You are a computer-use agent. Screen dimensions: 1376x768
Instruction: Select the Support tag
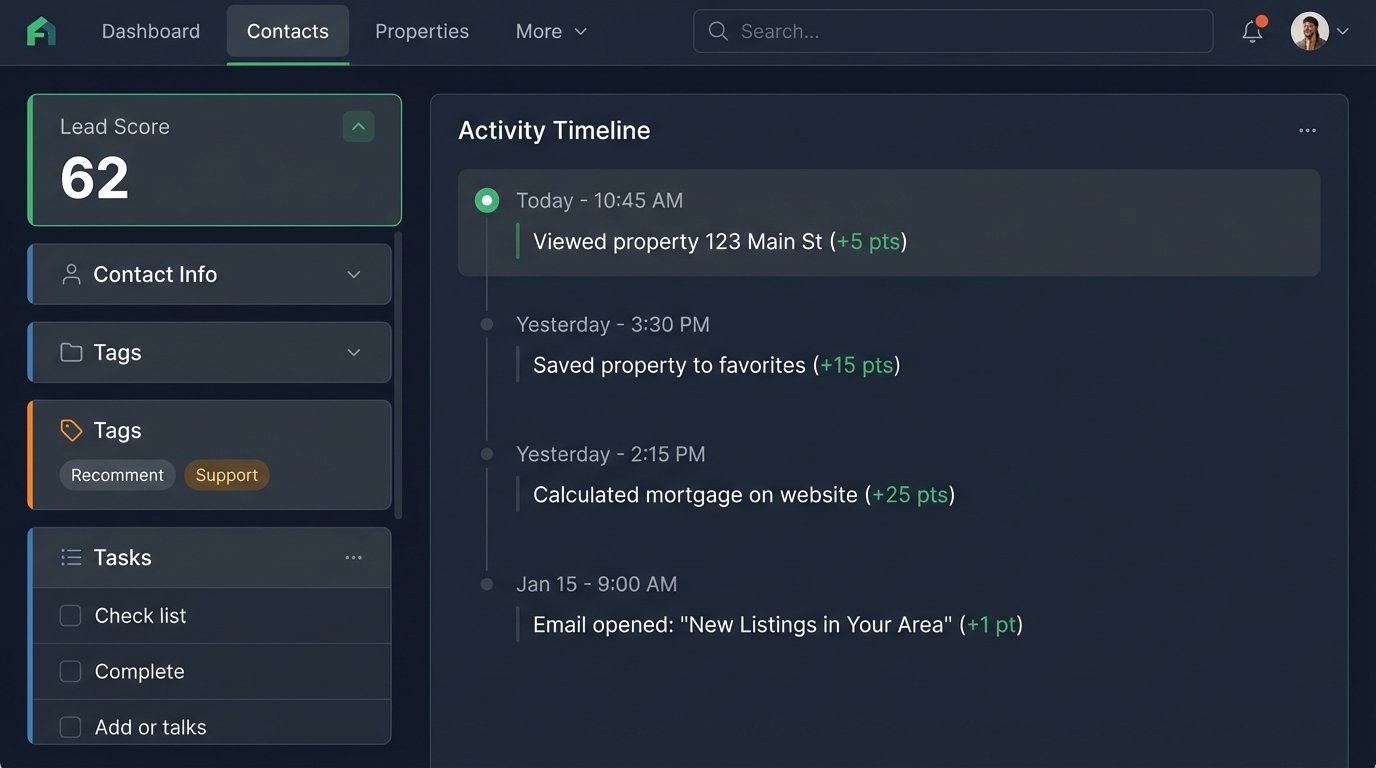coord(226,474)
